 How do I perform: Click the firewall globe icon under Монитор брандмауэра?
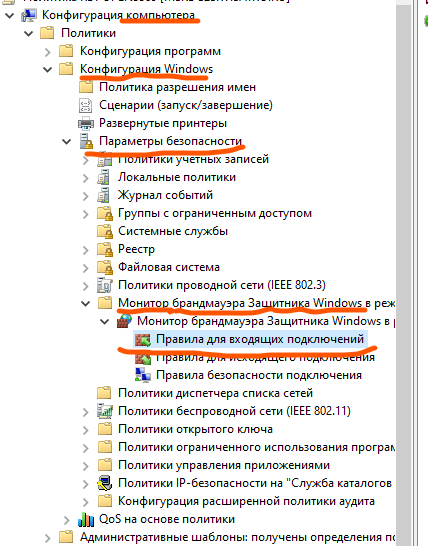[x=124, y=321]
